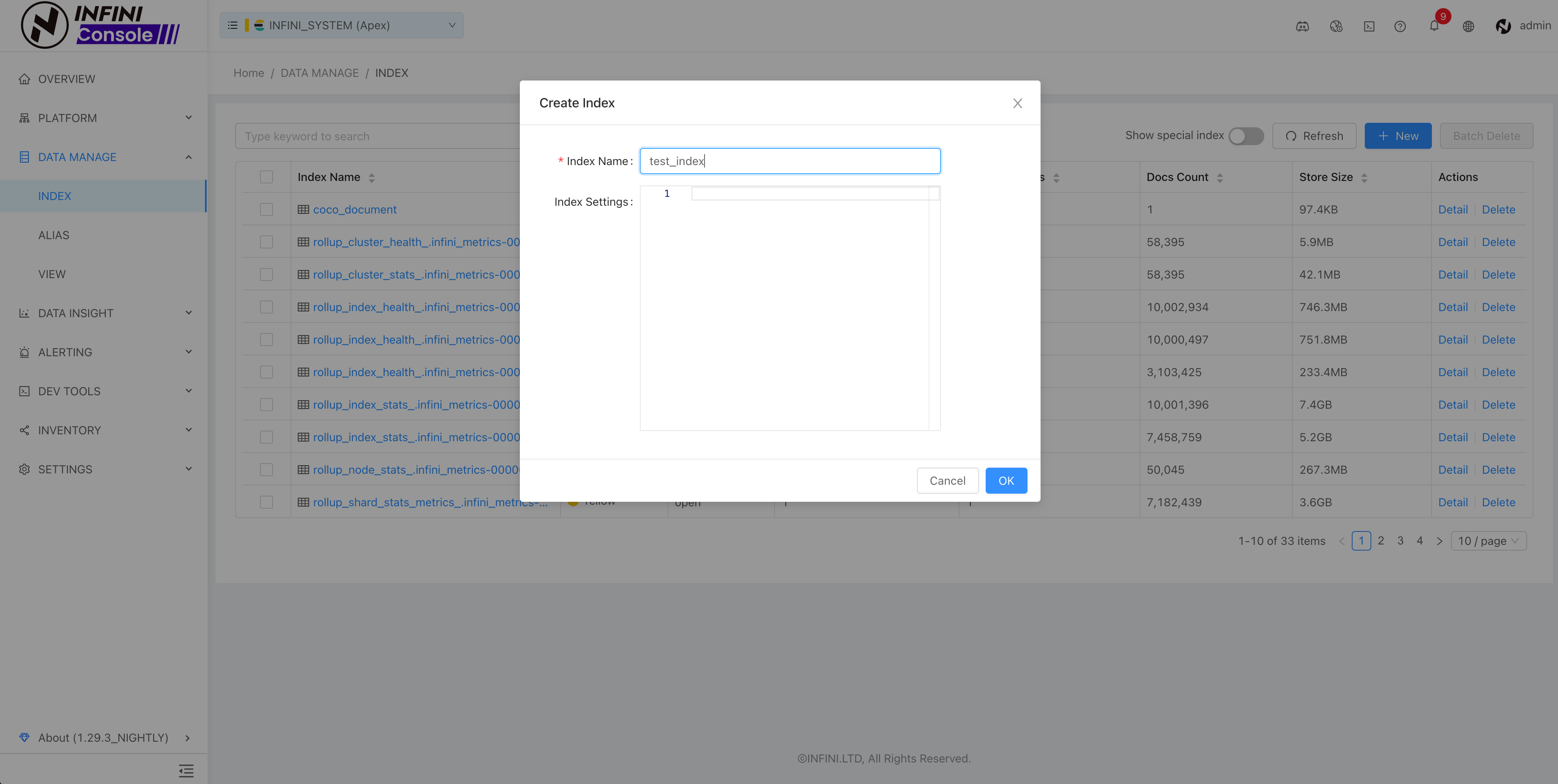Open the OVERVIEW menu item

(x=67, y=79)
